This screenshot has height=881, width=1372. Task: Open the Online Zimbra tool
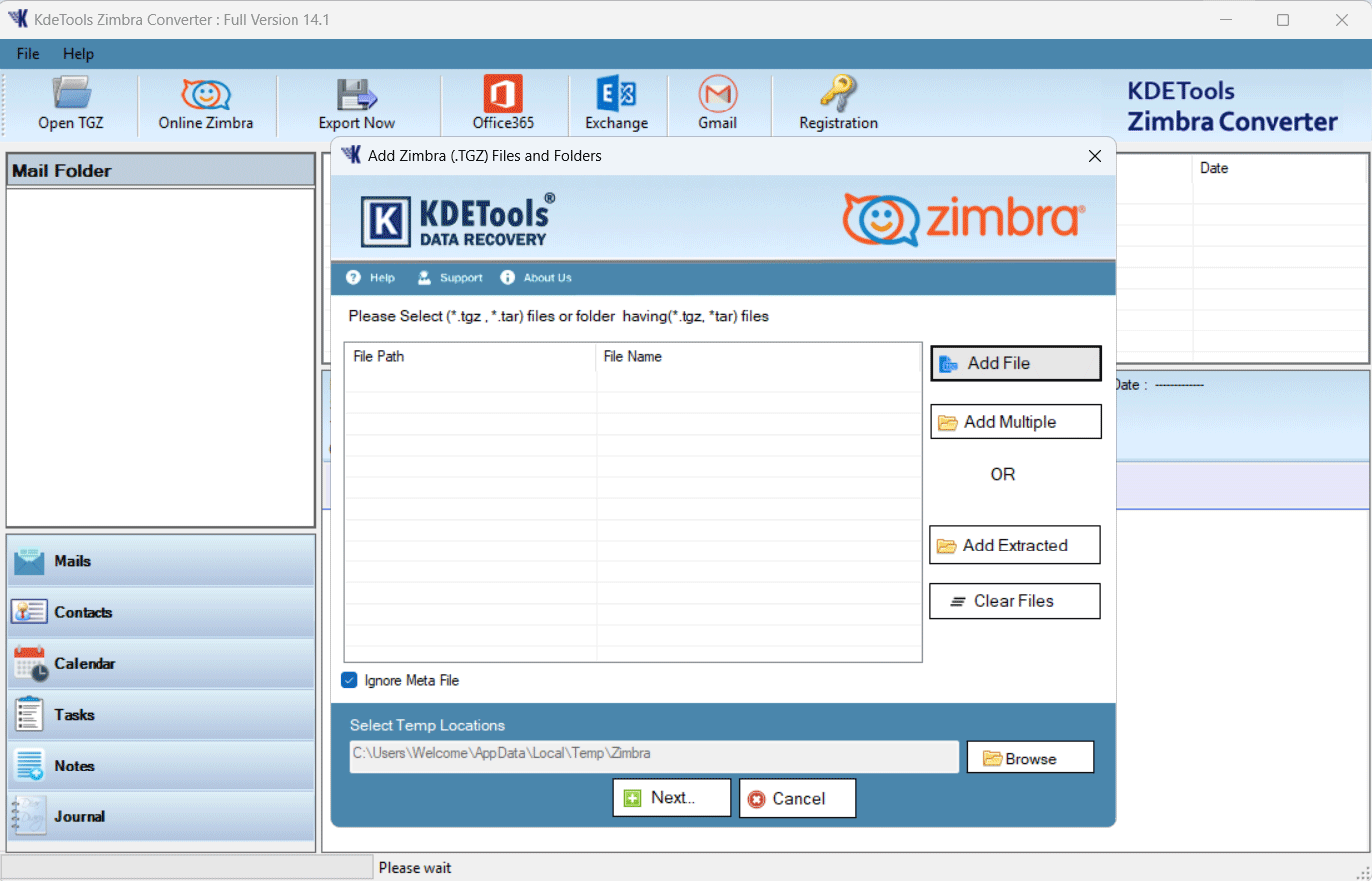pyautogui.click(x=206, y=104)
